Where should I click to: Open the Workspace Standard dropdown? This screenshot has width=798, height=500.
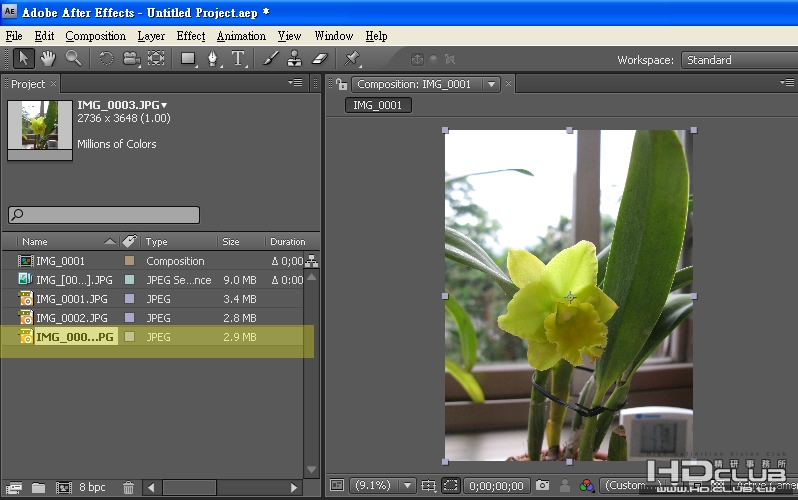pos(739,60)
